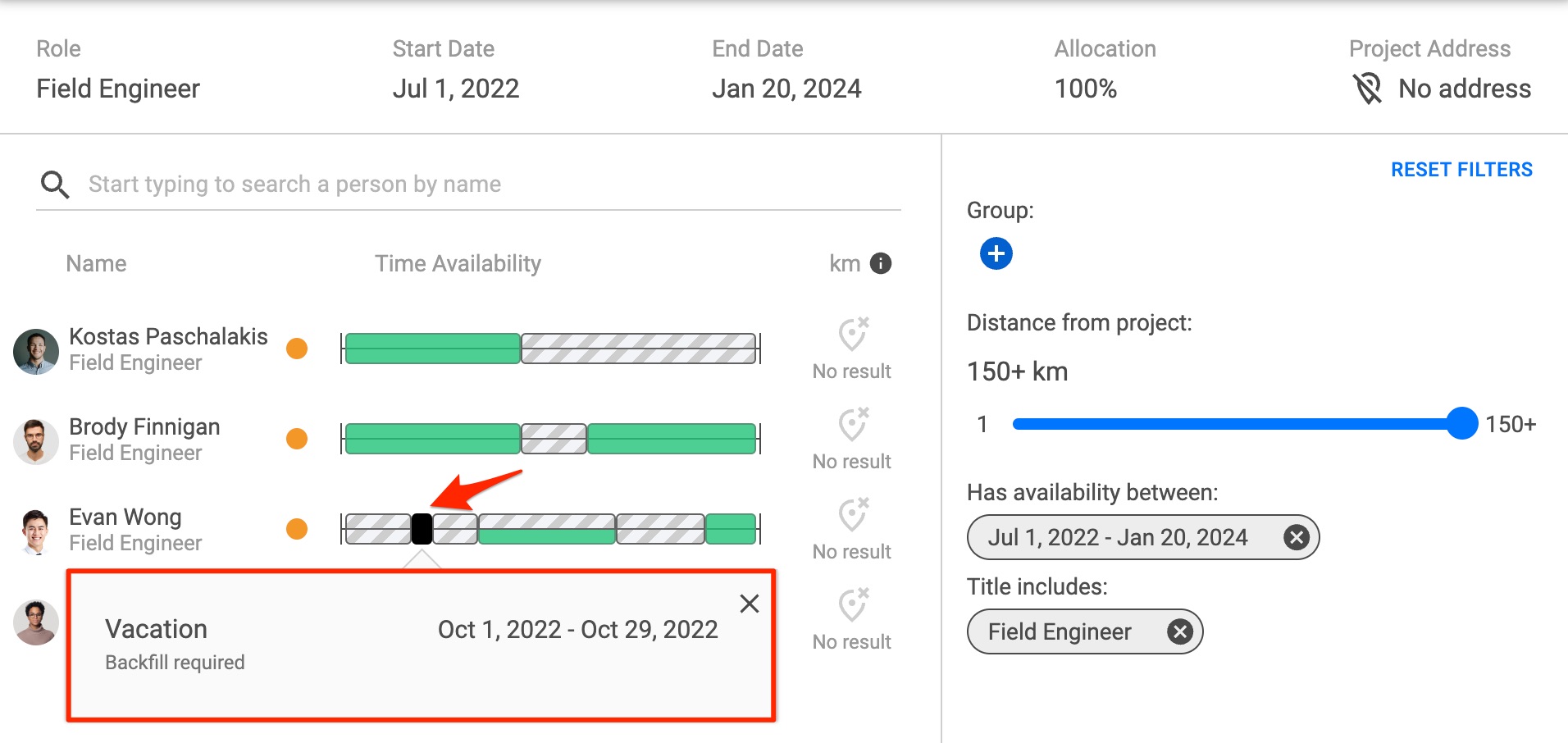
Task: Open Kostas Paschalakis avatar thumbnail
Action: 36,351
